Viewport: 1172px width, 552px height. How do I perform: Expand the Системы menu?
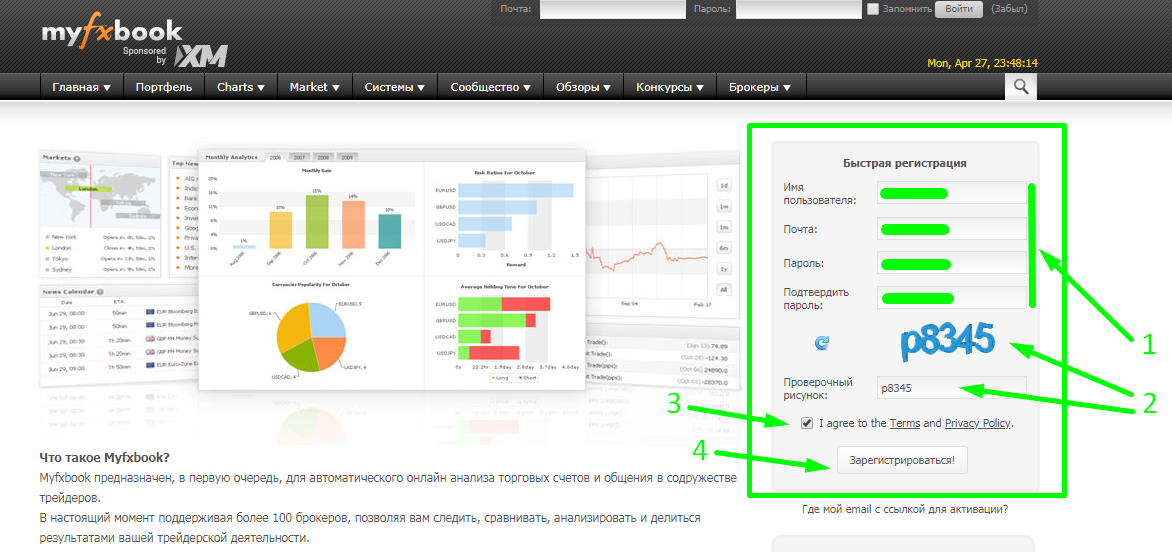pos(395,87)
